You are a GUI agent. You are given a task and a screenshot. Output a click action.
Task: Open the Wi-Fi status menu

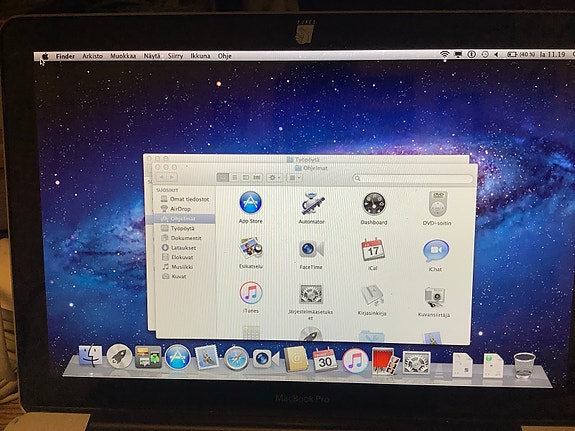(444, 54)
